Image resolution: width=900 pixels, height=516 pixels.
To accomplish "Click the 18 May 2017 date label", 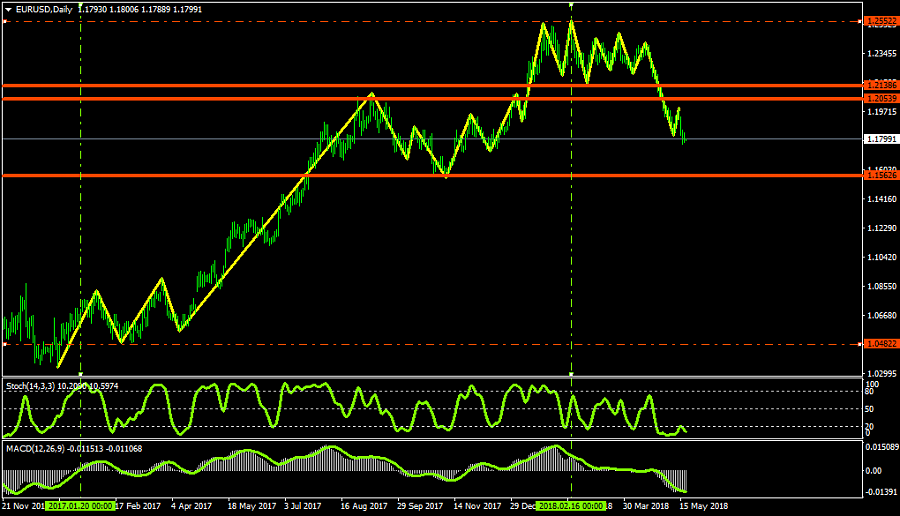I will pos(252,506).
